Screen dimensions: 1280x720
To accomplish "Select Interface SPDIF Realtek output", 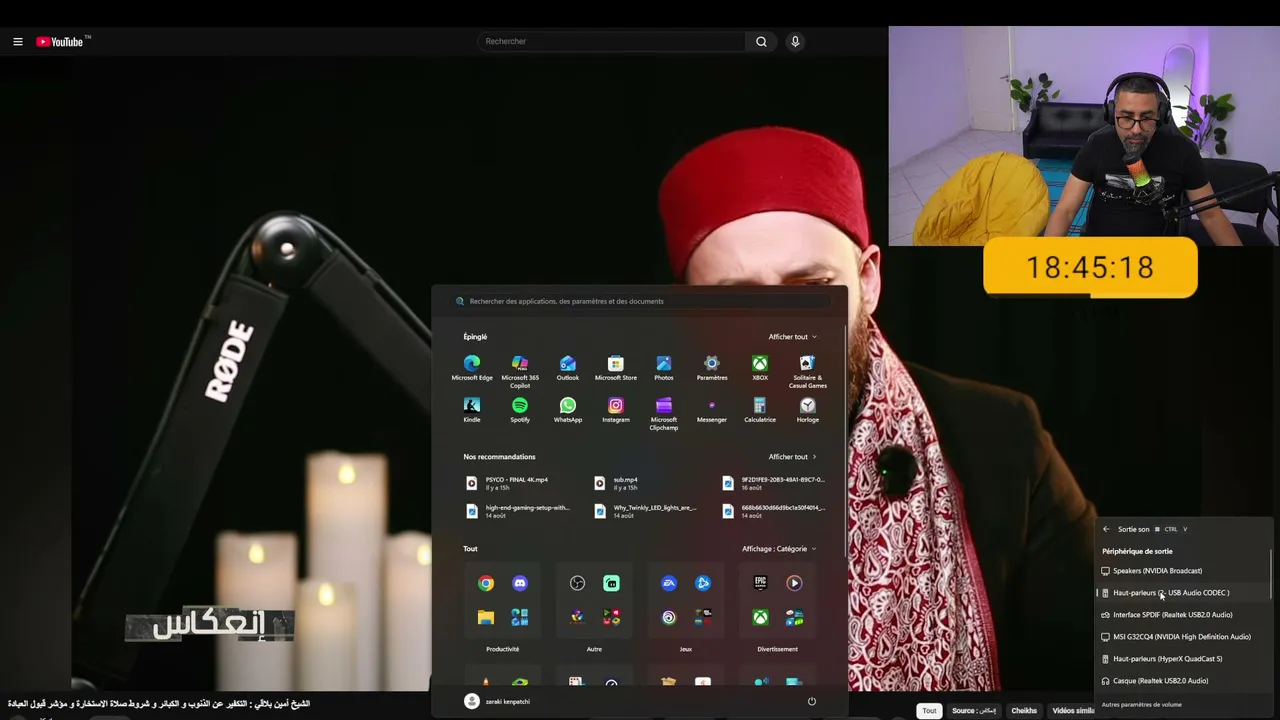I will point(1183,615).
